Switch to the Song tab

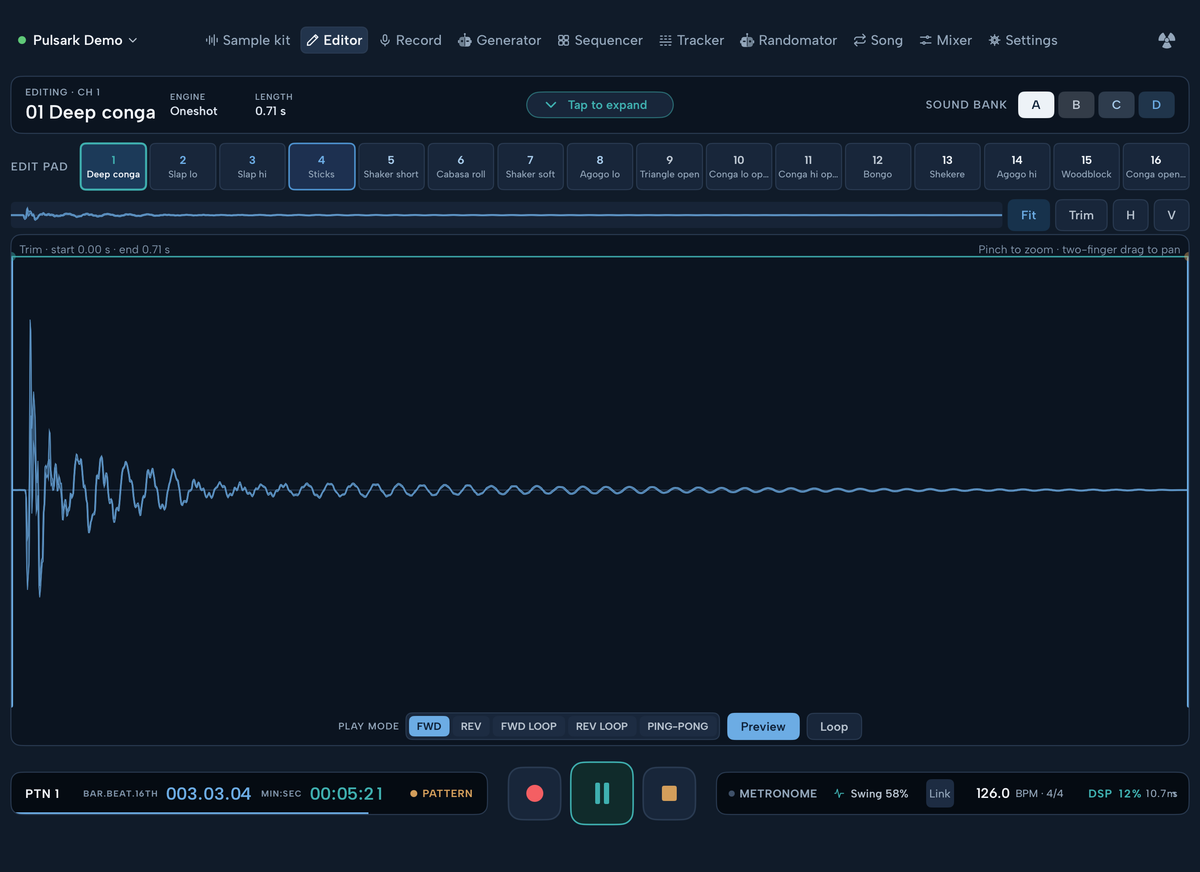point(878,40)
